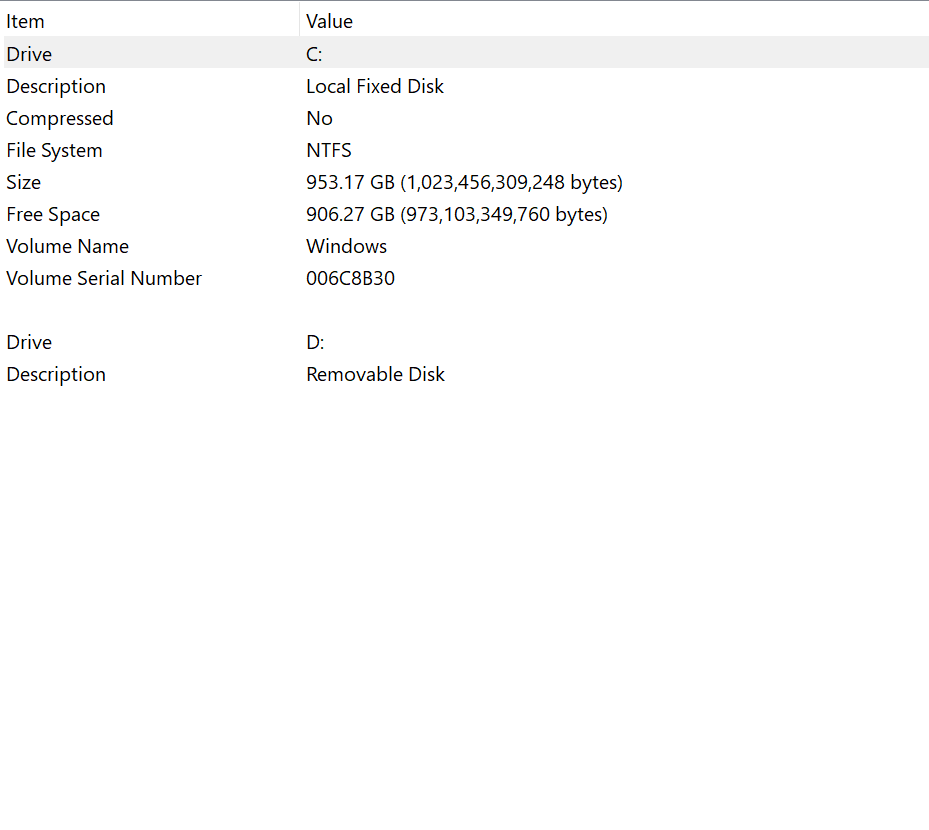Click the Description label beside Local Fixed Disk
The width and height of the screenshot is (929, 830).
[56, 86]
